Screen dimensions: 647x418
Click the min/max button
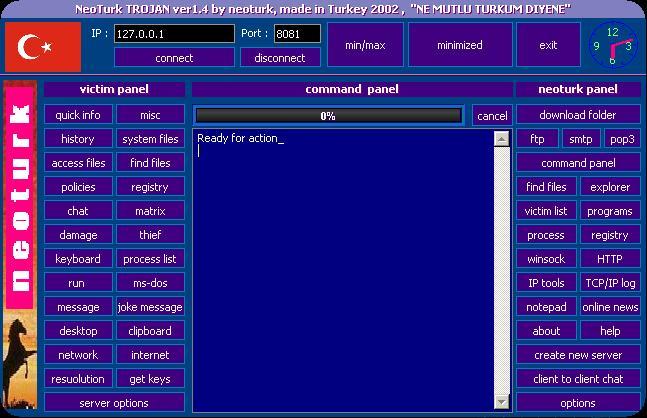pyautogui.click(x=365, y=45)
